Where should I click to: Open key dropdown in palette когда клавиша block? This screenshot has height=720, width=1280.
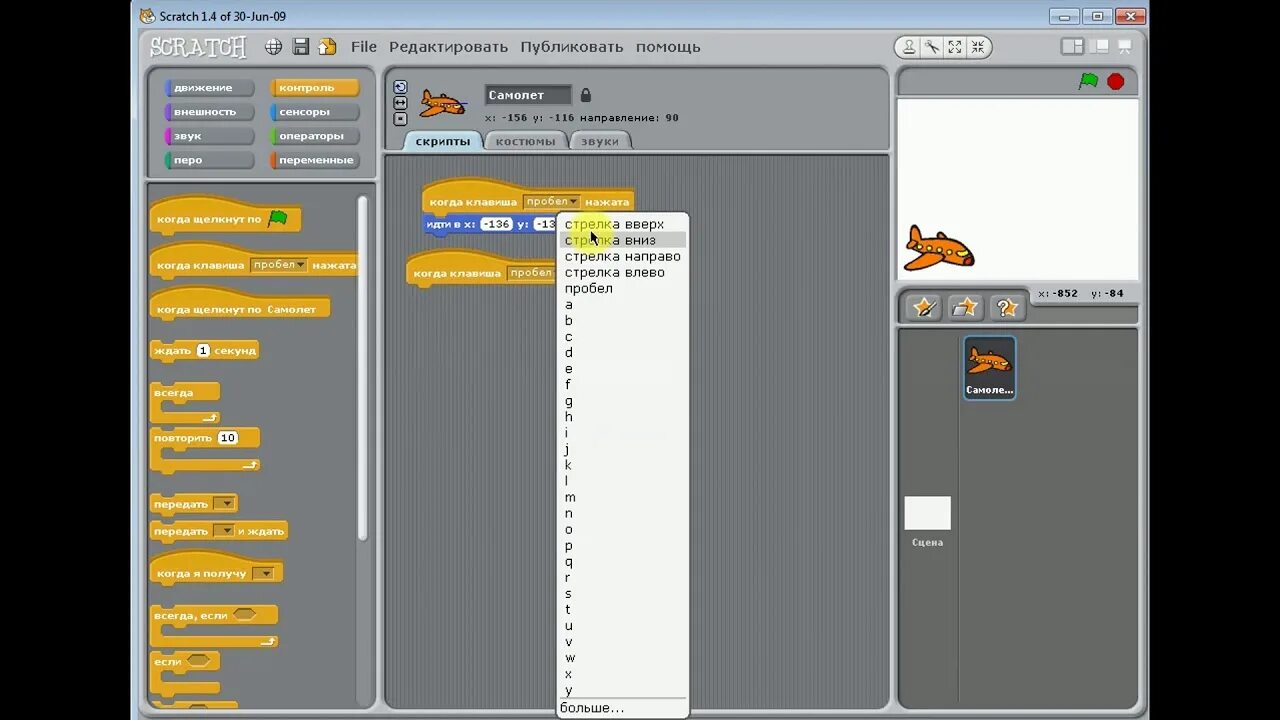coord(278,265)
